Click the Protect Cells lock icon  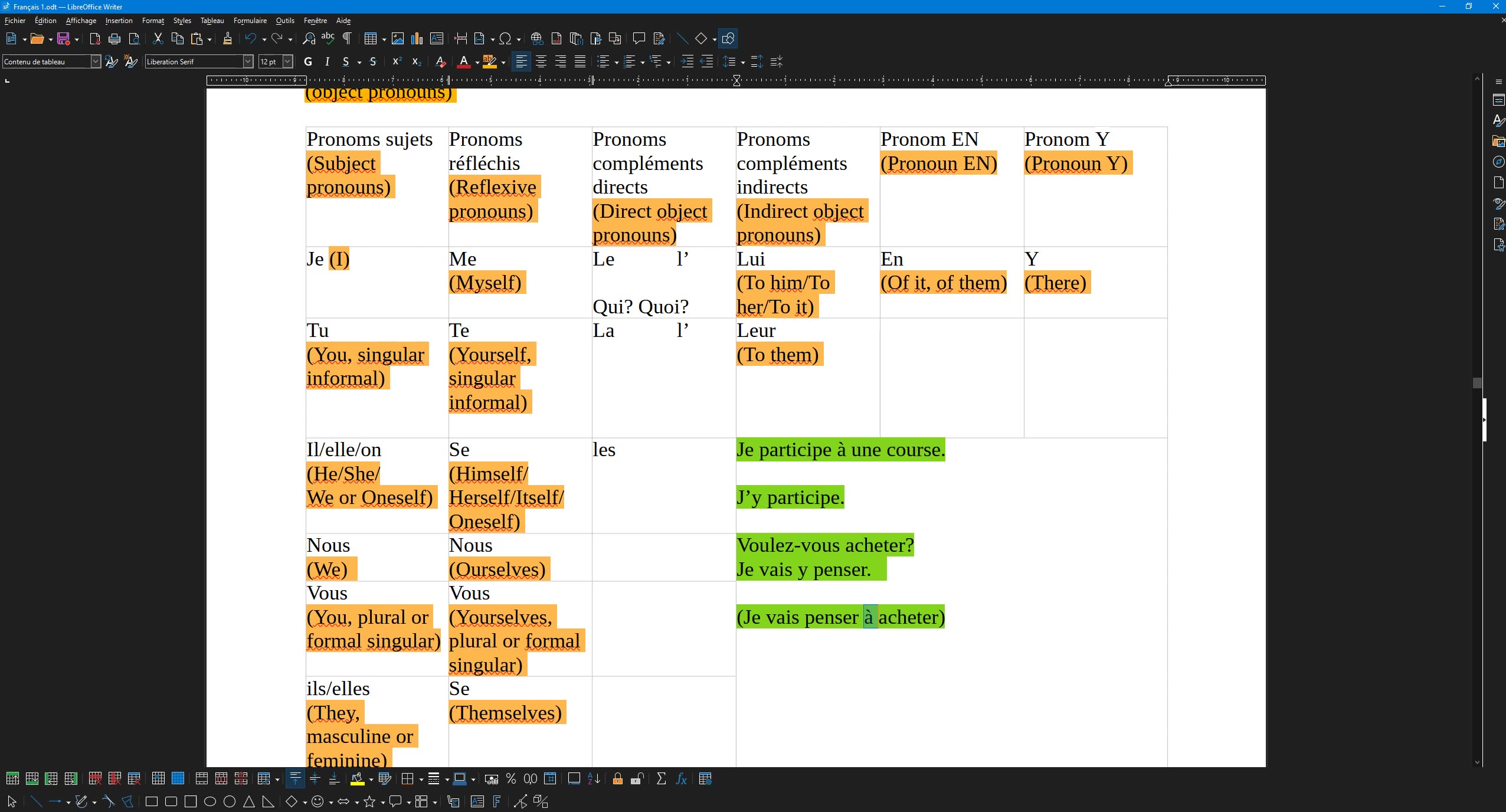click(617, 779)
